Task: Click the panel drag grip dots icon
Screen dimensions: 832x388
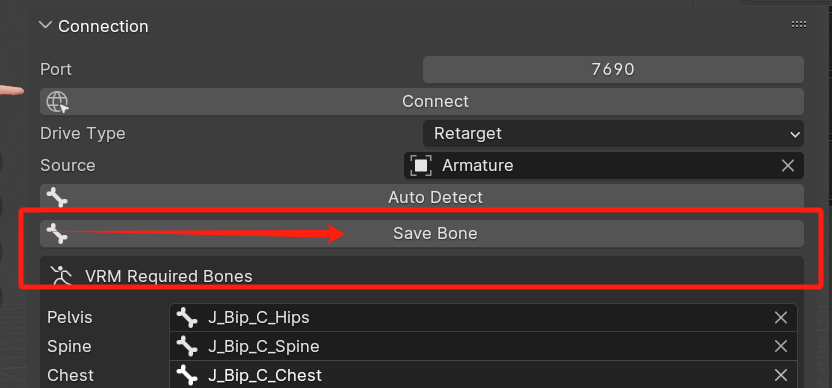Action: 799,24
